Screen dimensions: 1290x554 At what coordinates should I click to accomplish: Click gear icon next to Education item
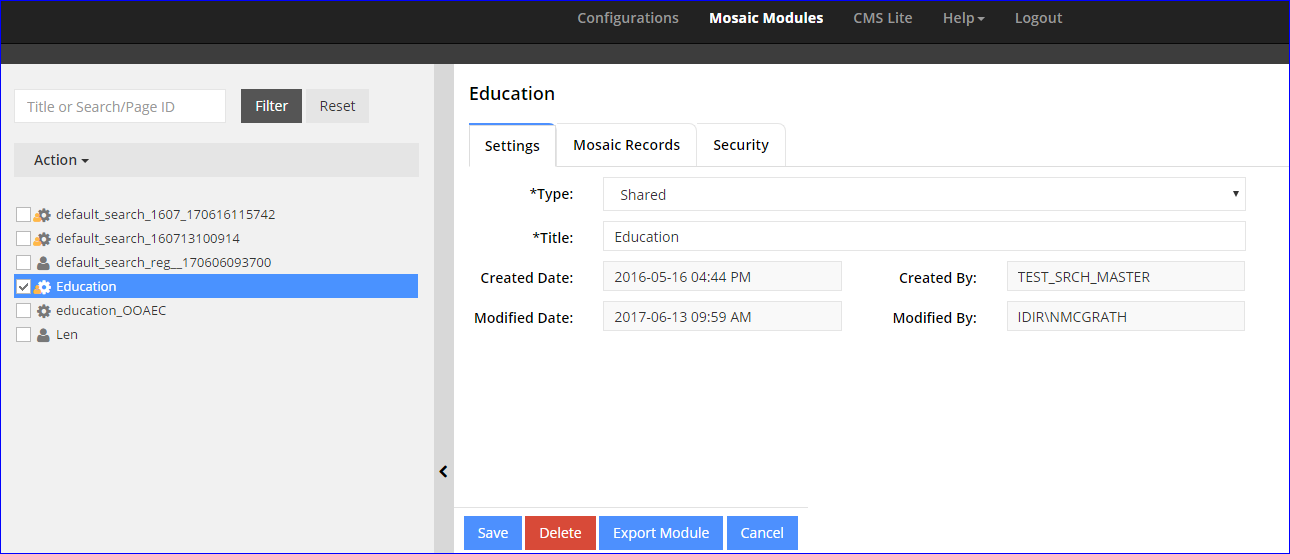(x=43, y=287)
